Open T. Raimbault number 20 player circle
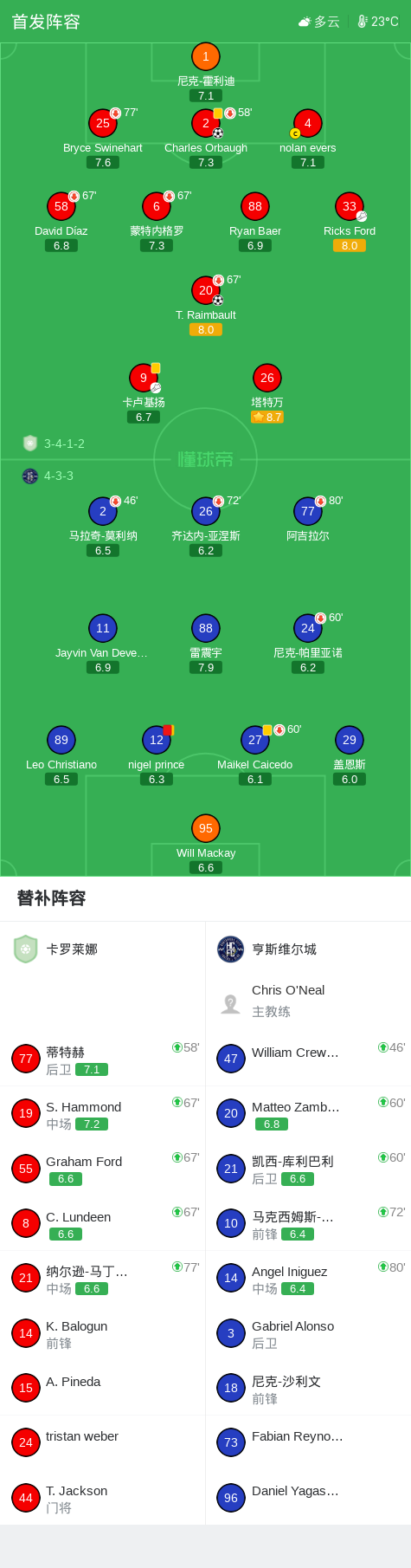This screenshot has width=411, height=1568. [206, 290]
